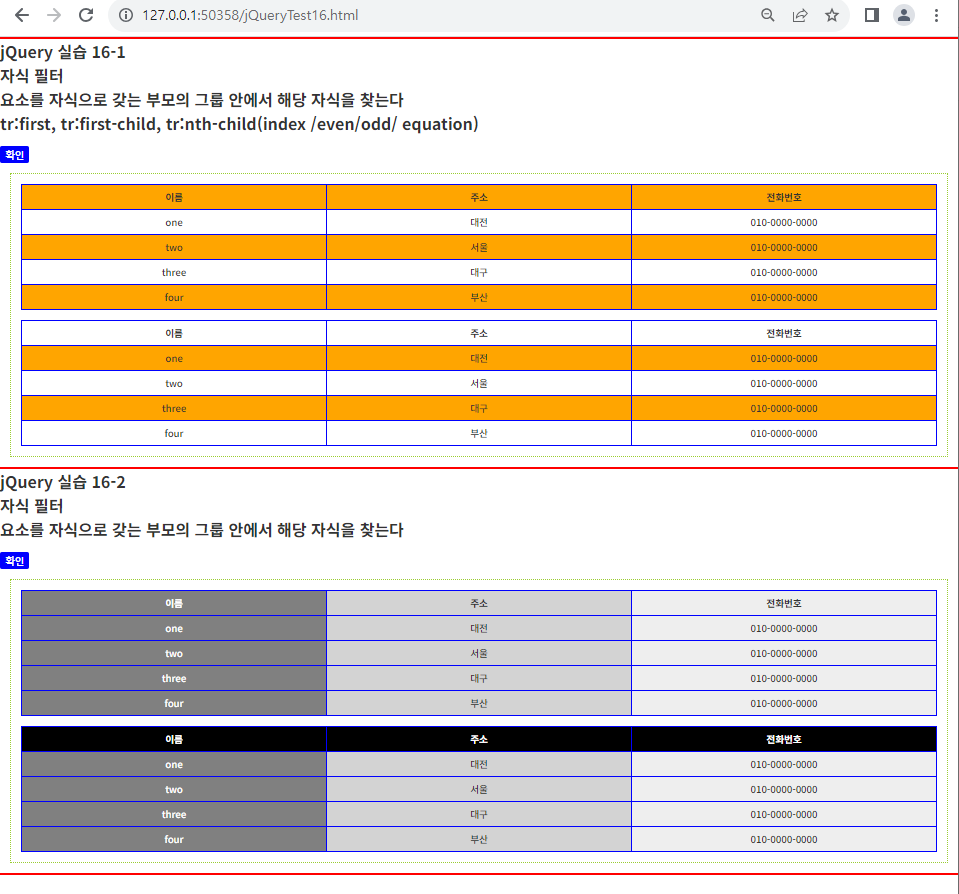Click dark-gray 'three' cell in third table
Screen dimensions: 959x894
point(174,679)
